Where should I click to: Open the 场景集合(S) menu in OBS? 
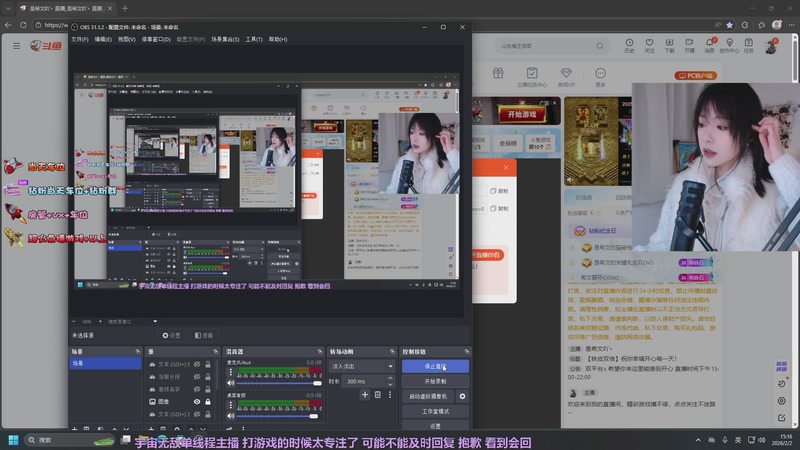click(225, 39)
